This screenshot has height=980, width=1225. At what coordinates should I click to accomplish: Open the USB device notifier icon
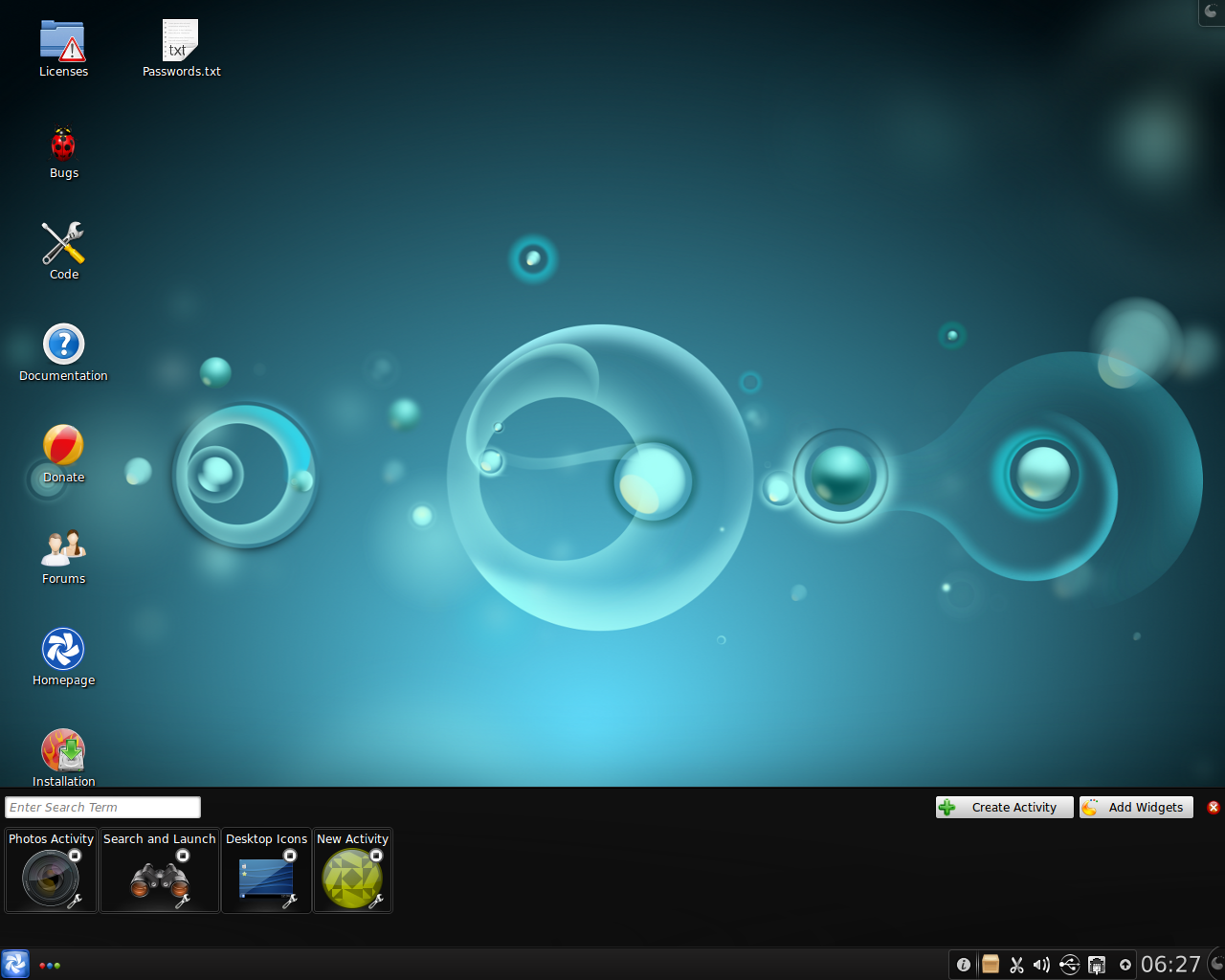click(1069, 965)
